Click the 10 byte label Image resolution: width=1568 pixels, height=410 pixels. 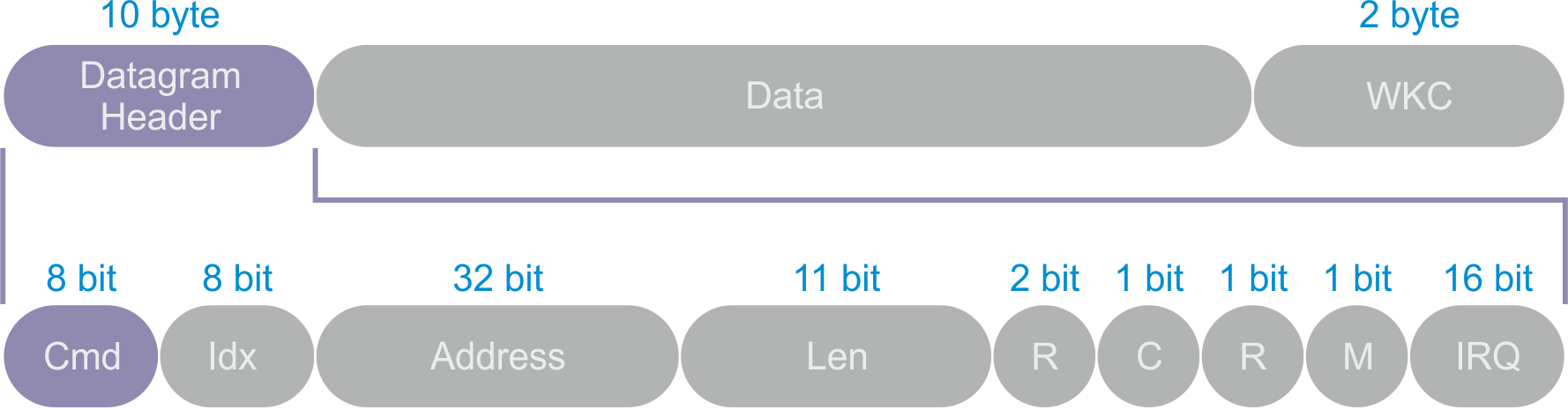click(160, 16)
